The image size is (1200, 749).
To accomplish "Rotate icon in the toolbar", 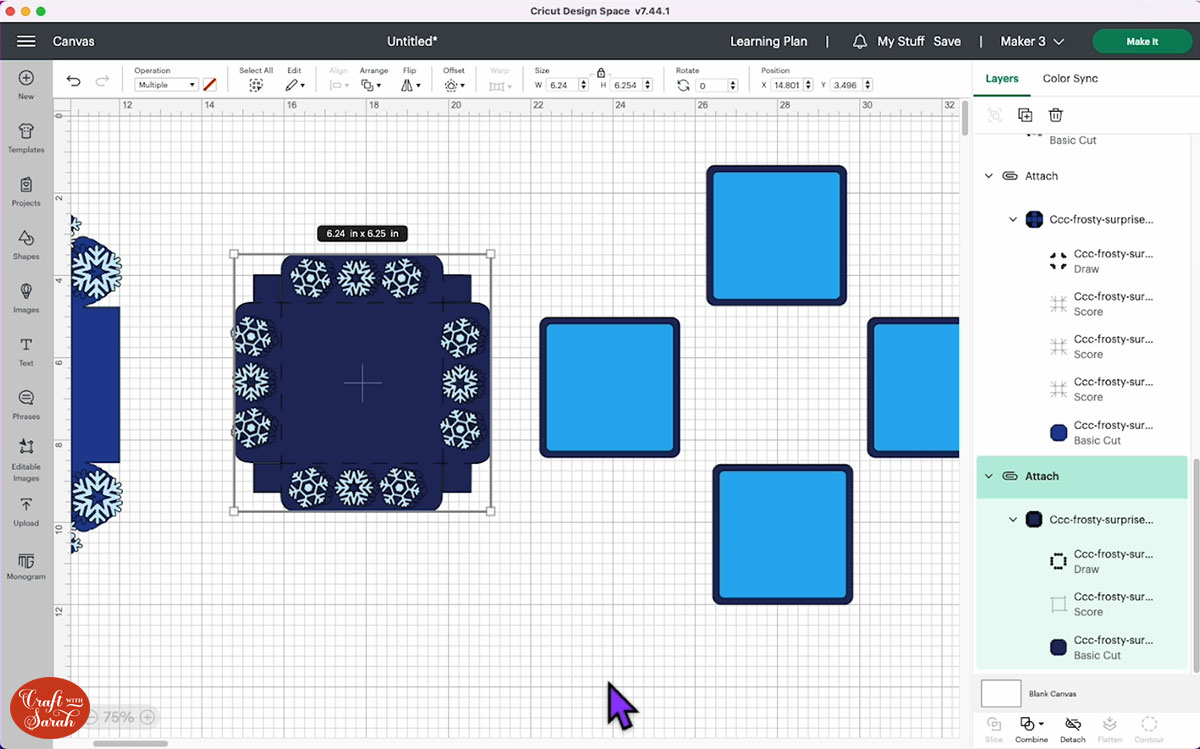I will click(x=683, y=85).
